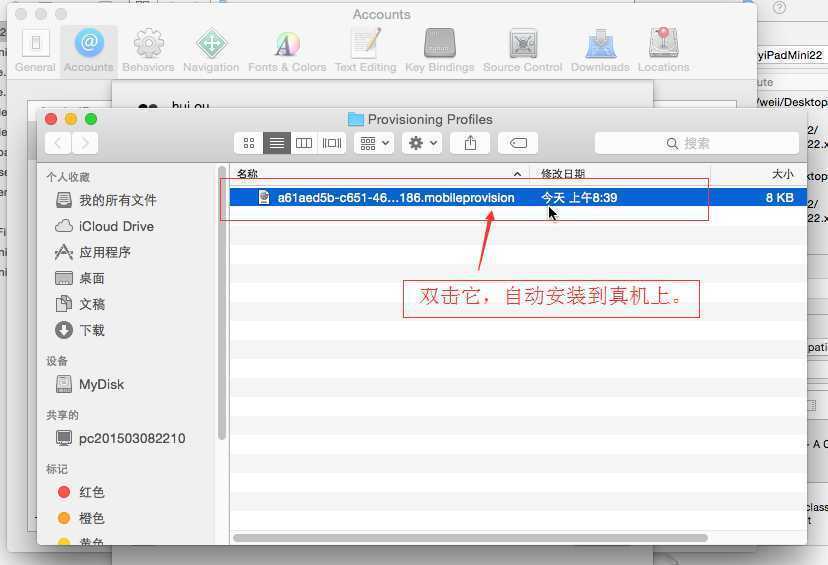The width and height of the screenshot is (828, 565).
Task: Click the Provisioning Profiles folder title icon
Action: pos(356,119)
